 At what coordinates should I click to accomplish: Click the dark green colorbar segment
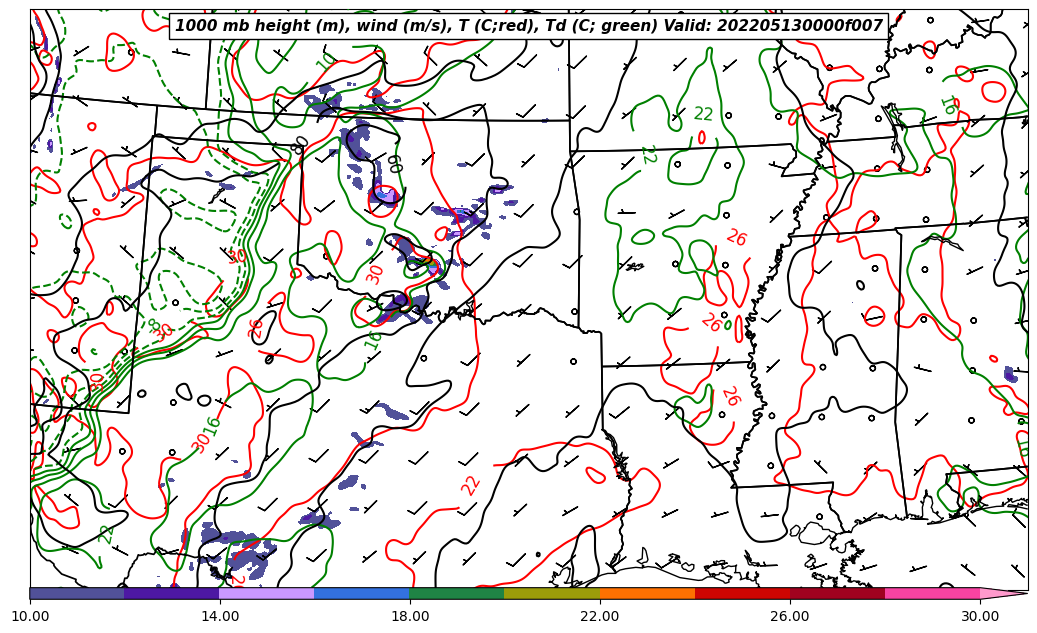coord(457,593)
